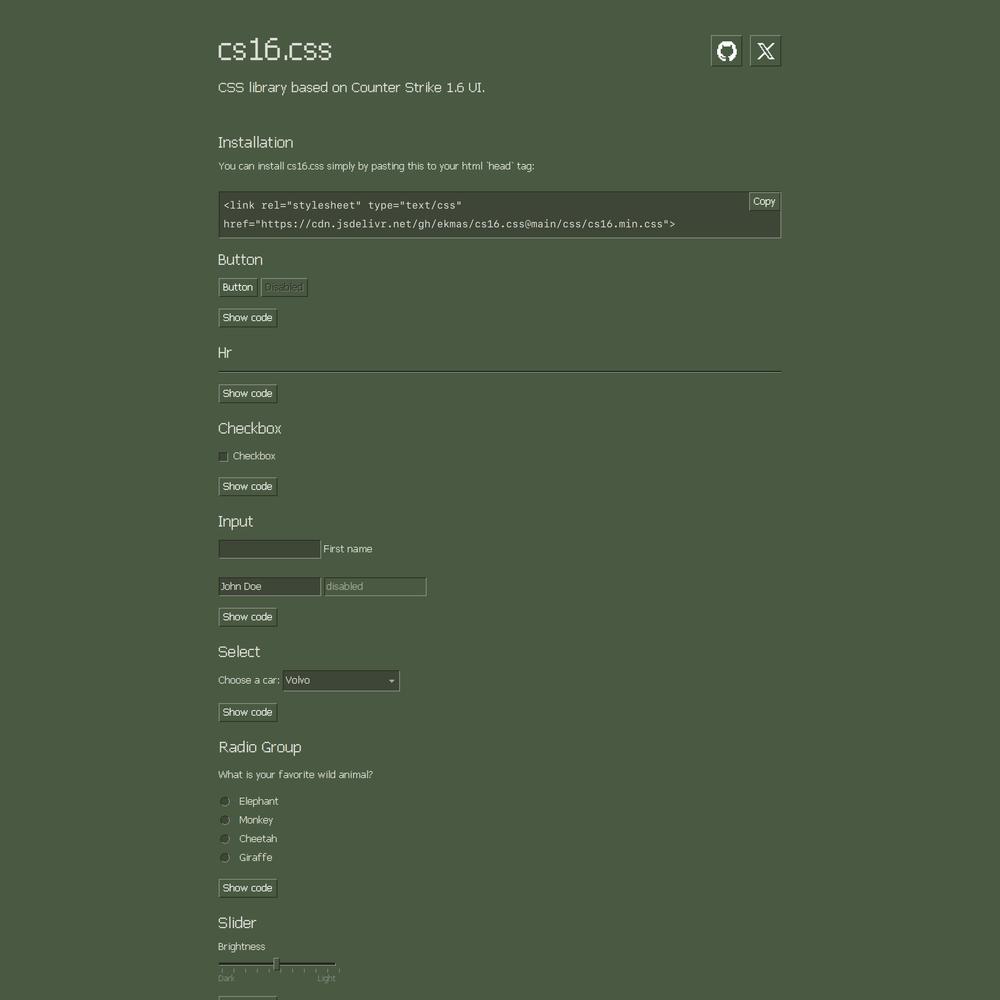Open the Volvo car dropdown
The height and width of the screenshot is (1000, 1000).
coord(340,681)
